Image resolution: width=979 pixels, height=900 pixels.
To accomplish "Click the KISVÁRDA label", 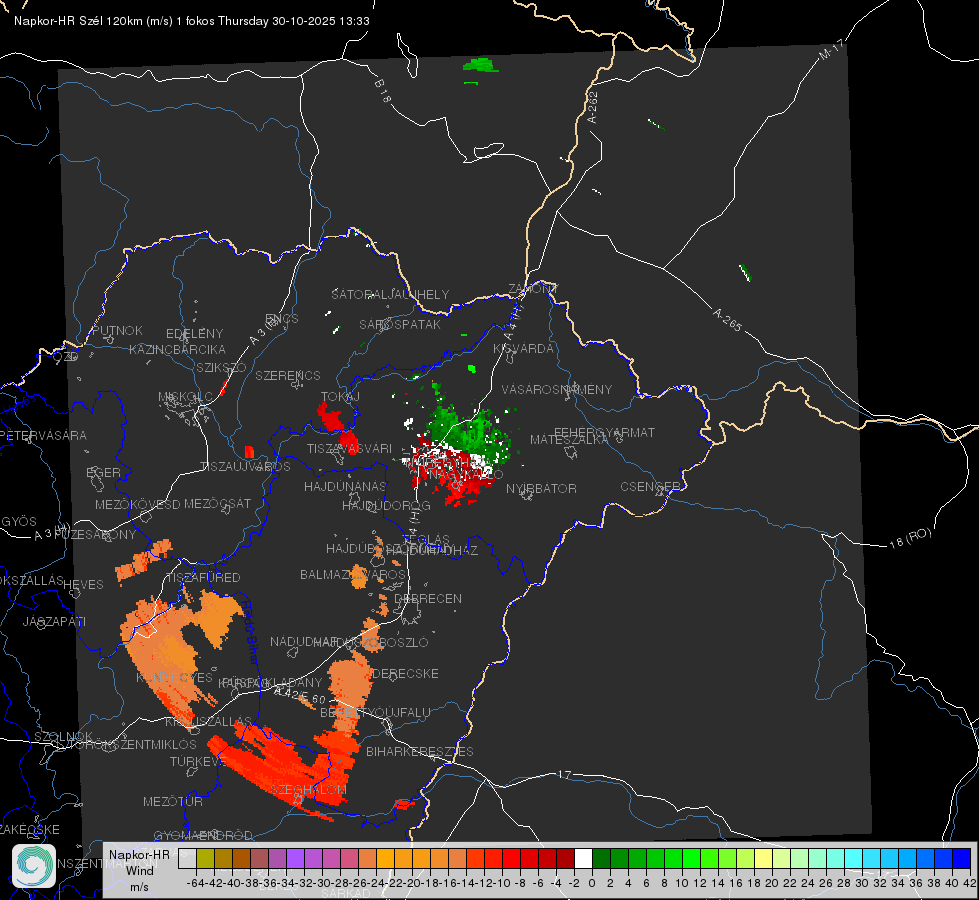I will tap(524, 349).
